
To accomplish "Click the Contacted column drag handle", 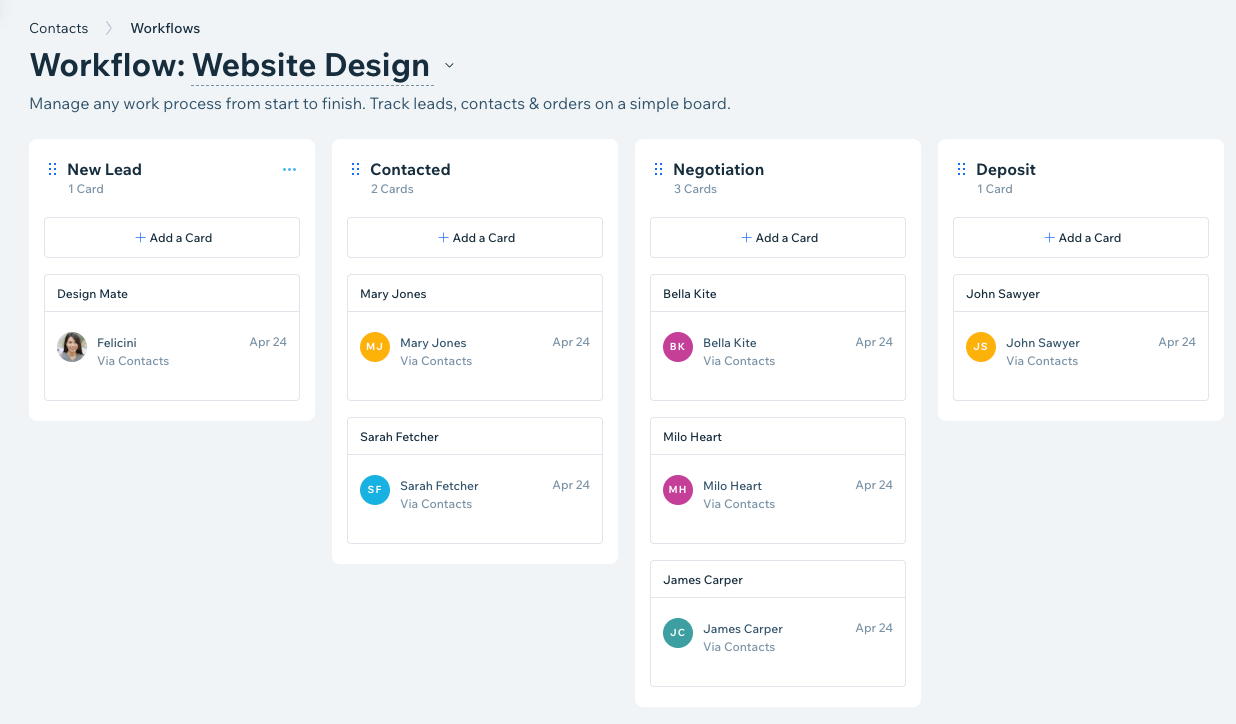I will coord(356,170).
